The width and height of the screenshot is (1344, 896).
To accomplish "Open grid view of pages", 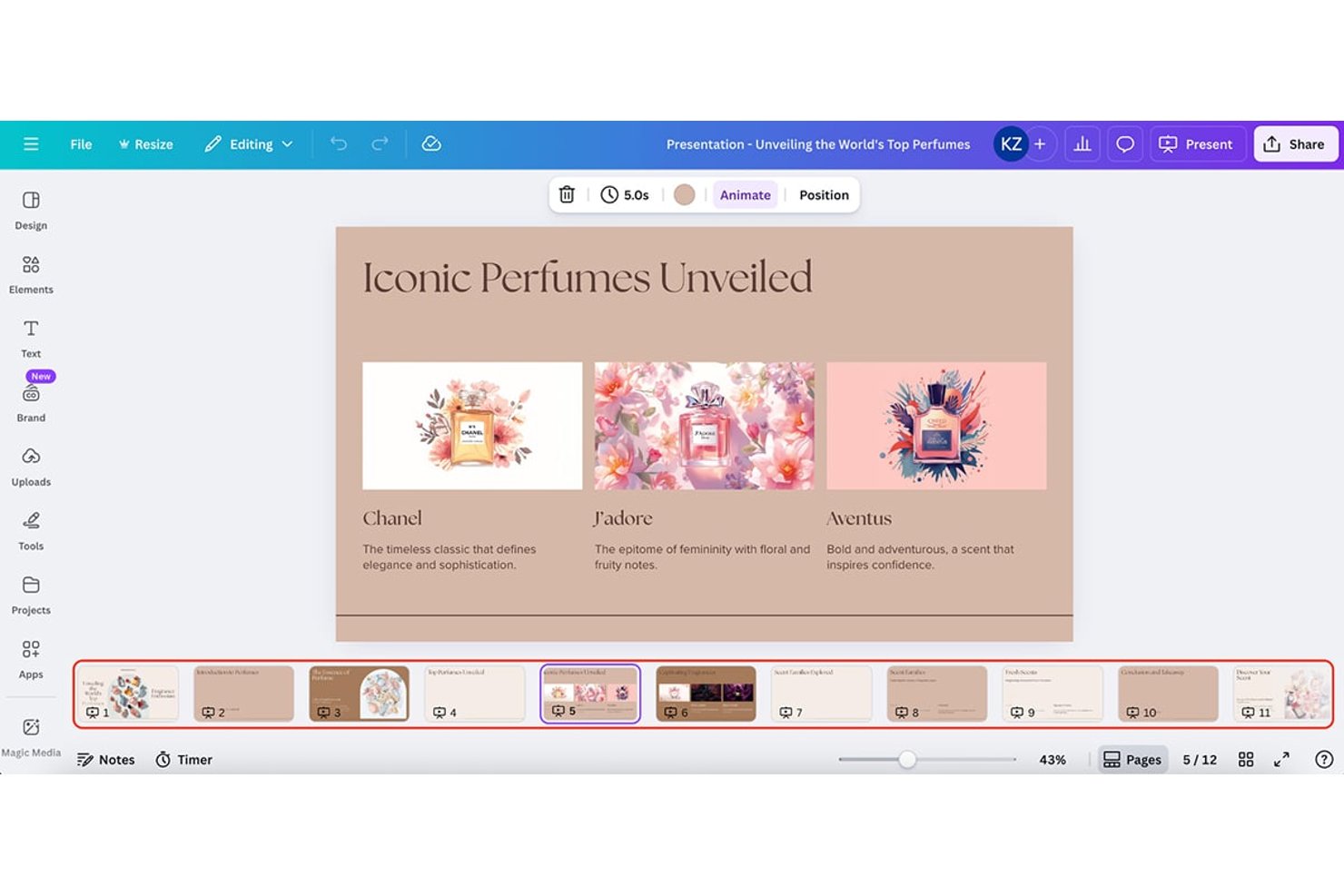I will click(1246, 760).
